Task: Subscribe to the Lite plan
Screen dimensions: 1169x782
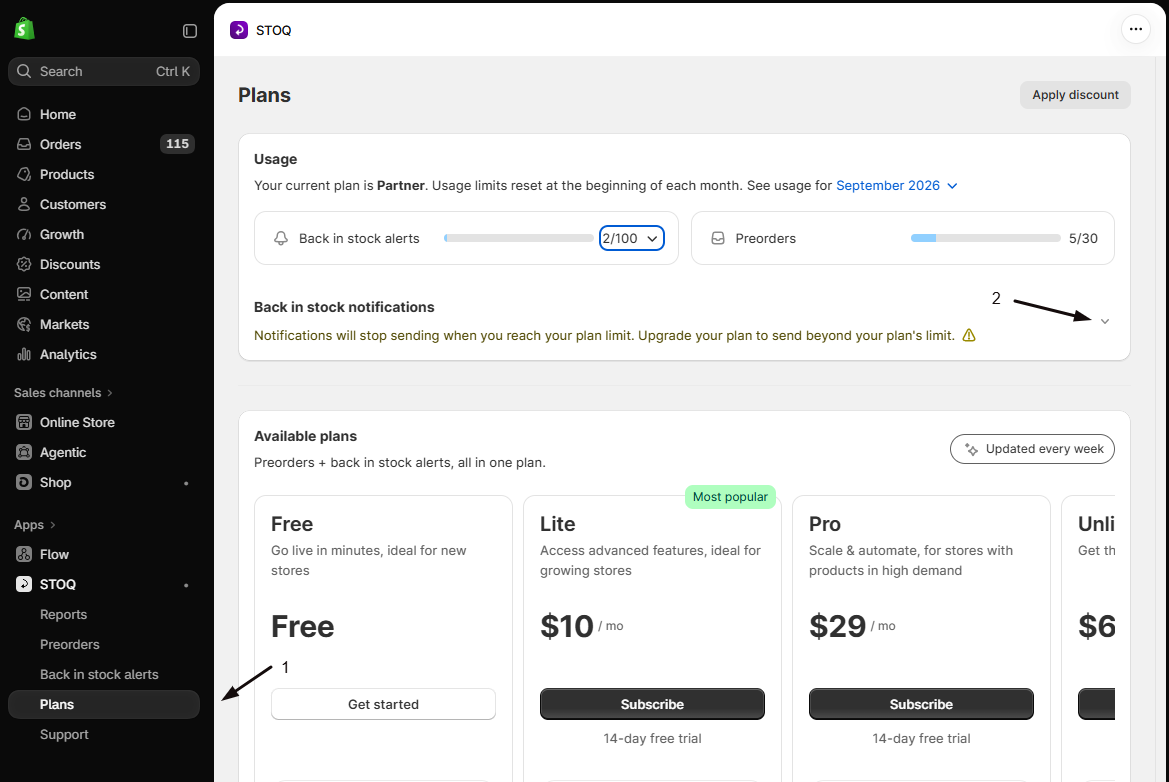Action: click(x=652, y=704)
